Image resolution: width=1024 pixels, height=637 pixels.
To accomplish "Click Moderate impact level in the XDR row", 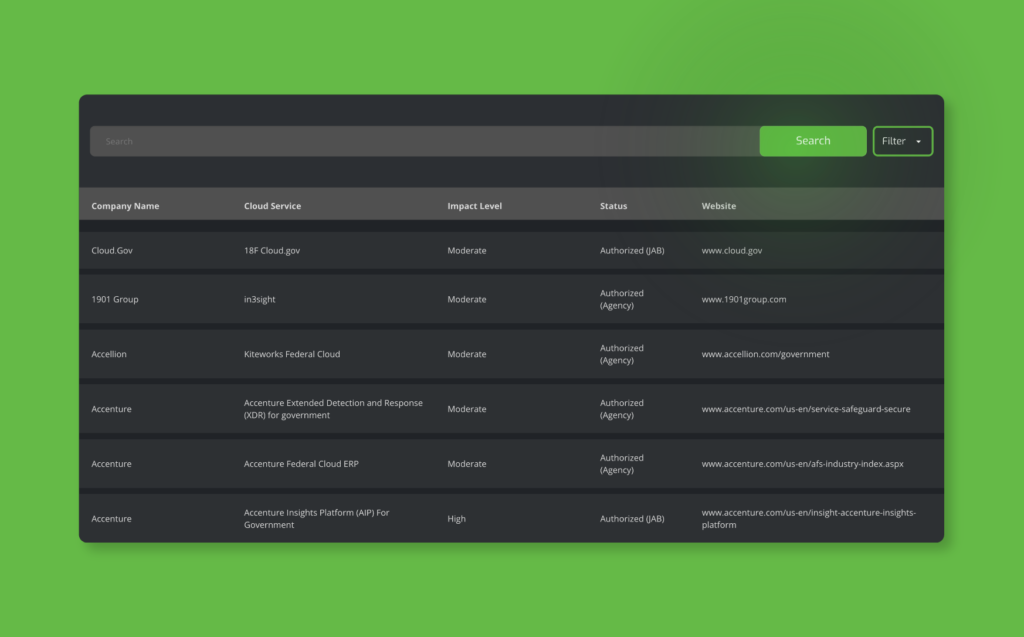I will (x=467, y=409).
